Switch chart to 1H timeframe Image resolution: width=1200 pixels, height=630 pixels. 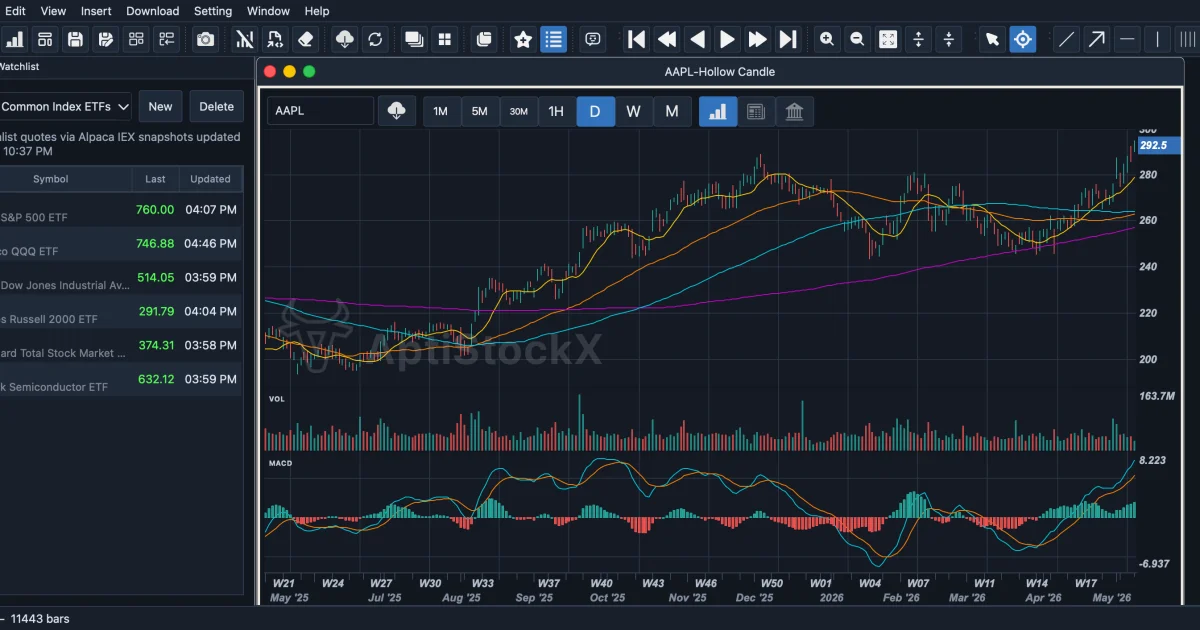tap(556, 111)
